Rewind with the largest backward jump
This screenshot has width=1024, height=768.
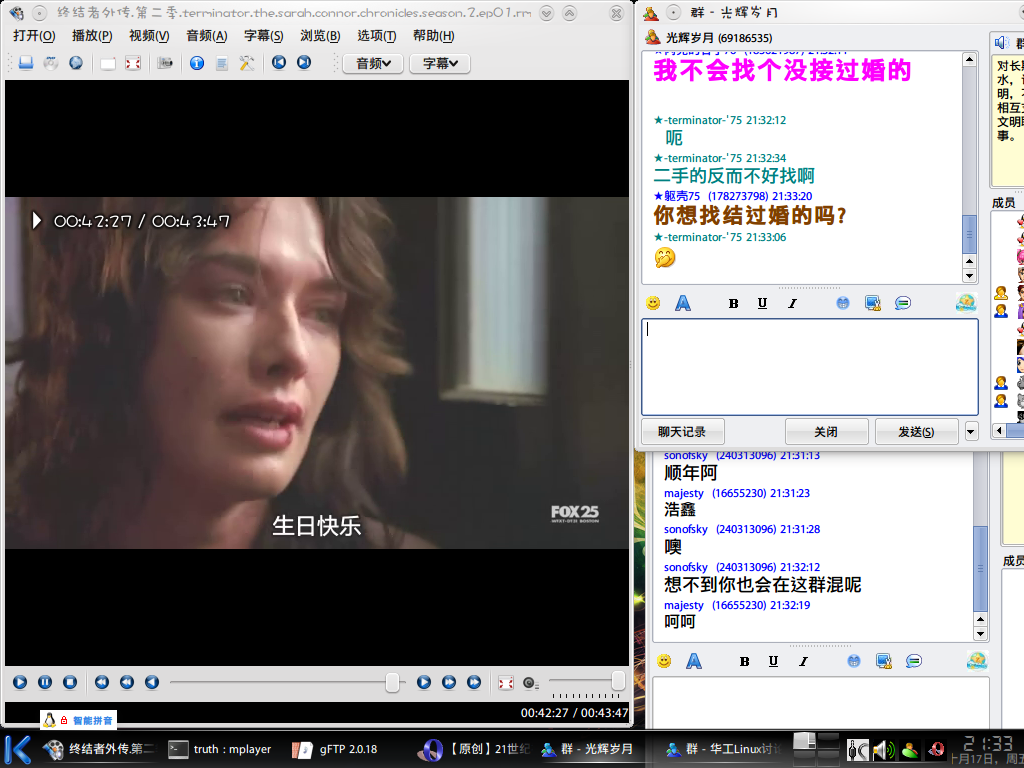coord(102,682)
